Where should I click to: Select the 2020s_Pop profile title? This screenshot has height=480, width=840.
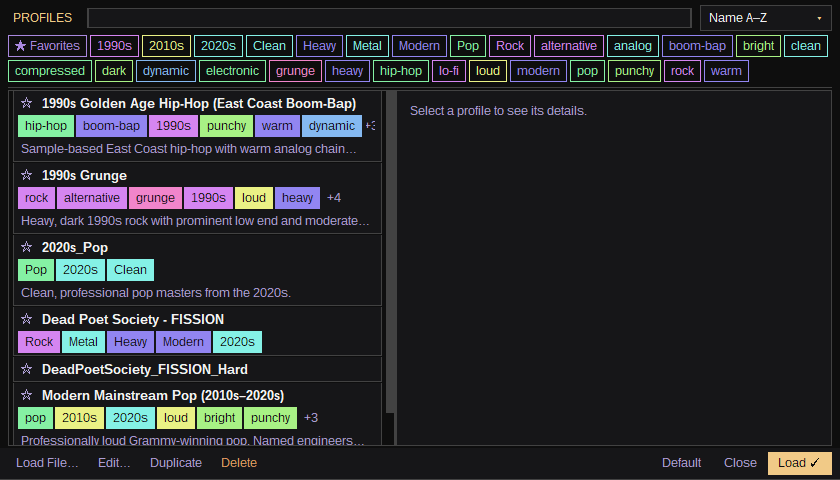pos(75,248)
